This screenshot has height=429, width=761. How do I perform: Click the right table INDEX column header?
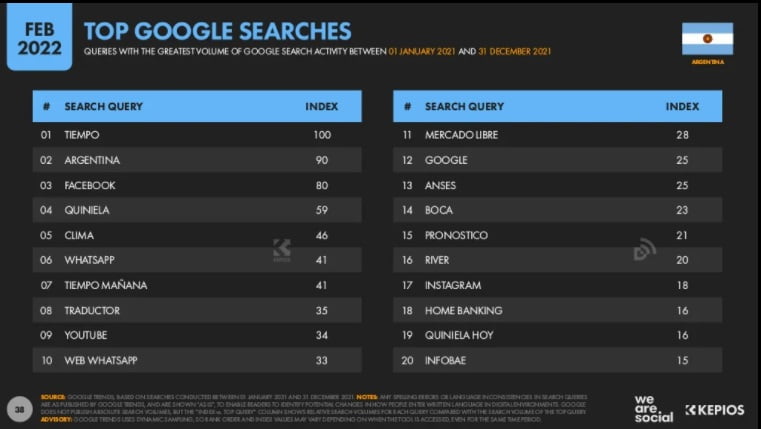pos(682,107)
